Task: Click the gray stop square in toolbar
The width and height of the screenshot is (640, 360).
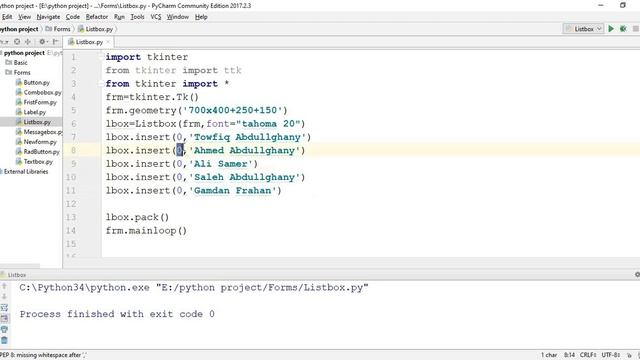Action: pos(636,29)
